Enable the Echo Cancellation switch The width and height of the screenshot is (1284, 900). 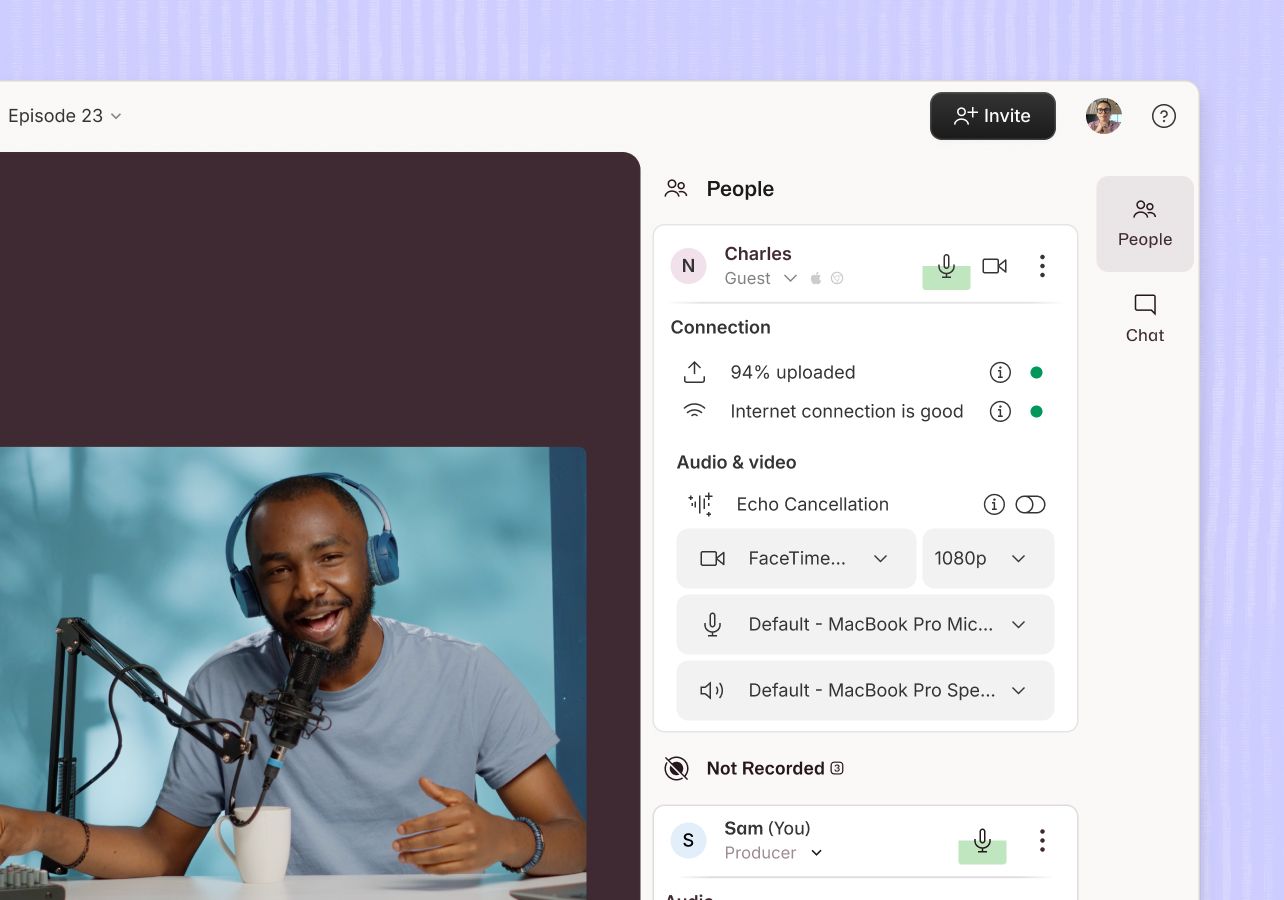(1030, 504)
